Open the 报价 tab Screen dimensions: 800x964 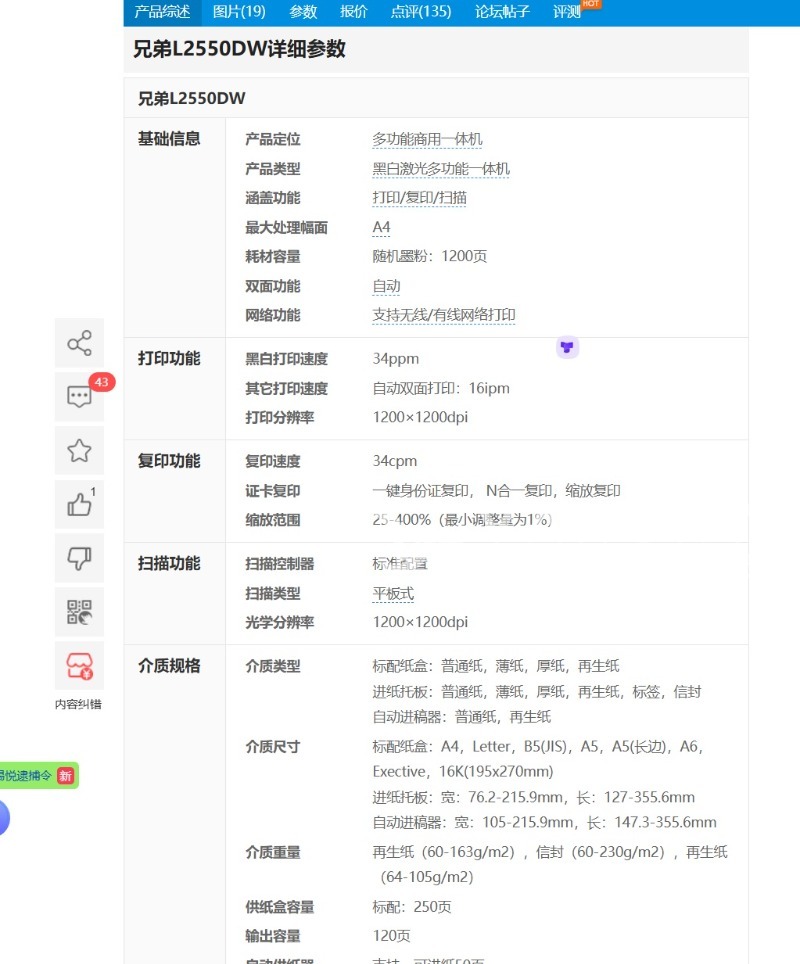(352, 12)
